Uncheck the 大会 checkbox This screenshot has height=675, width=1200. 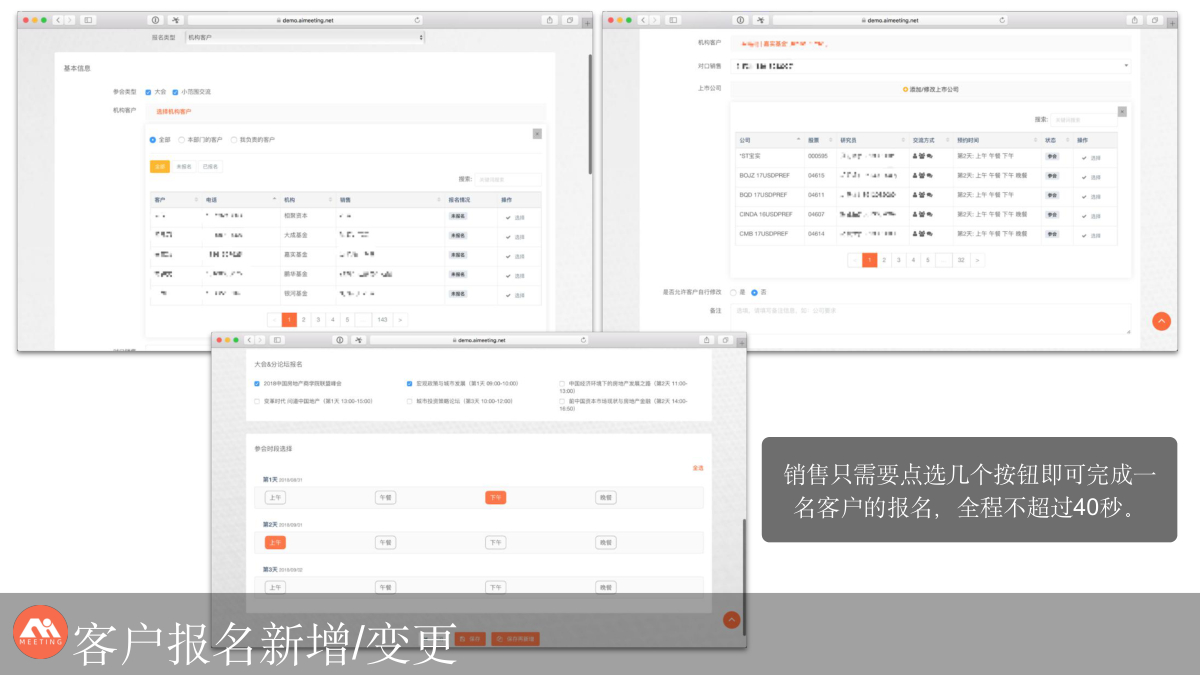[x=148, y=91]
